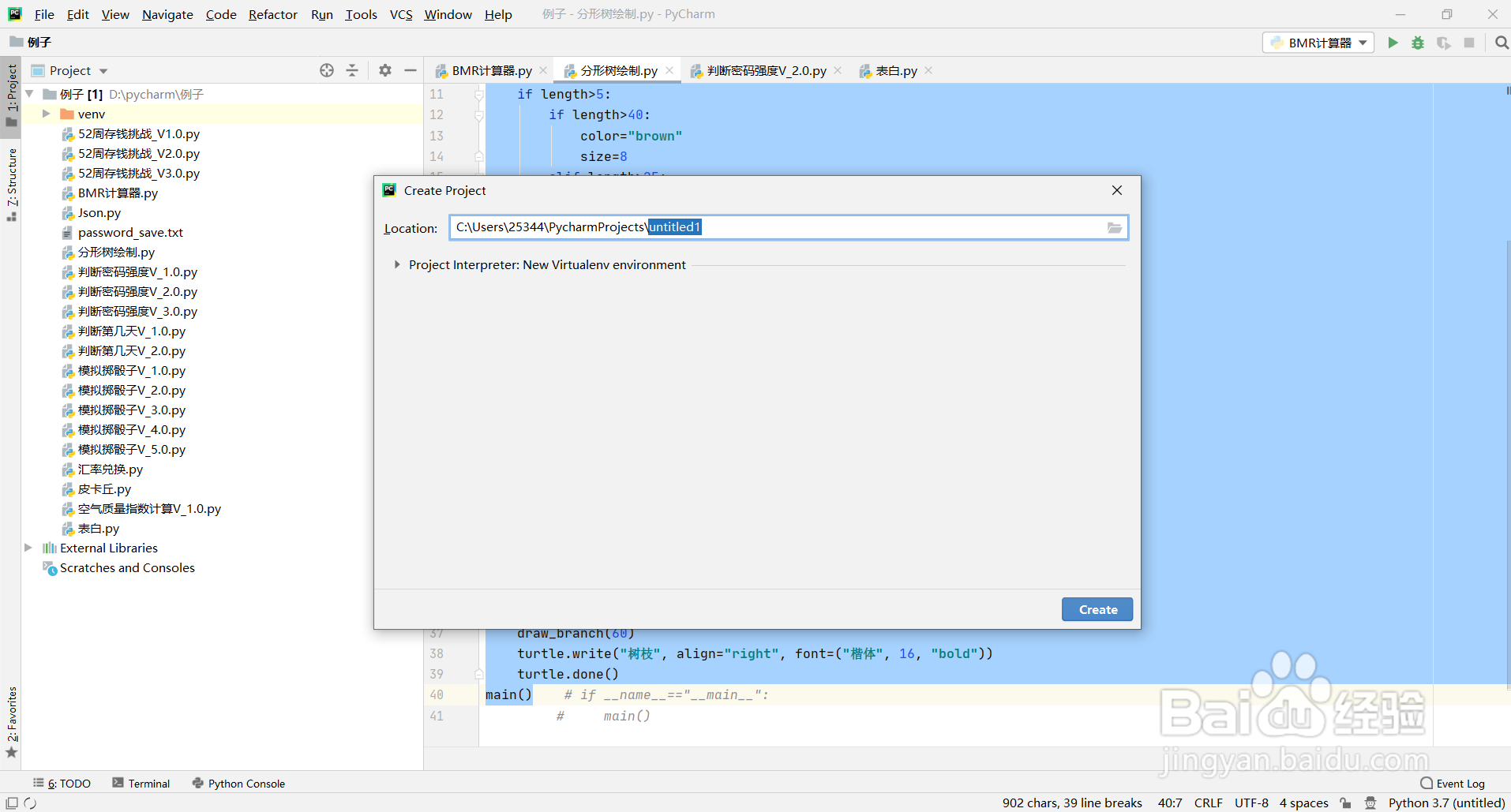
Task: Run the BMR计算器 configuration
Action: (1393, 43)
